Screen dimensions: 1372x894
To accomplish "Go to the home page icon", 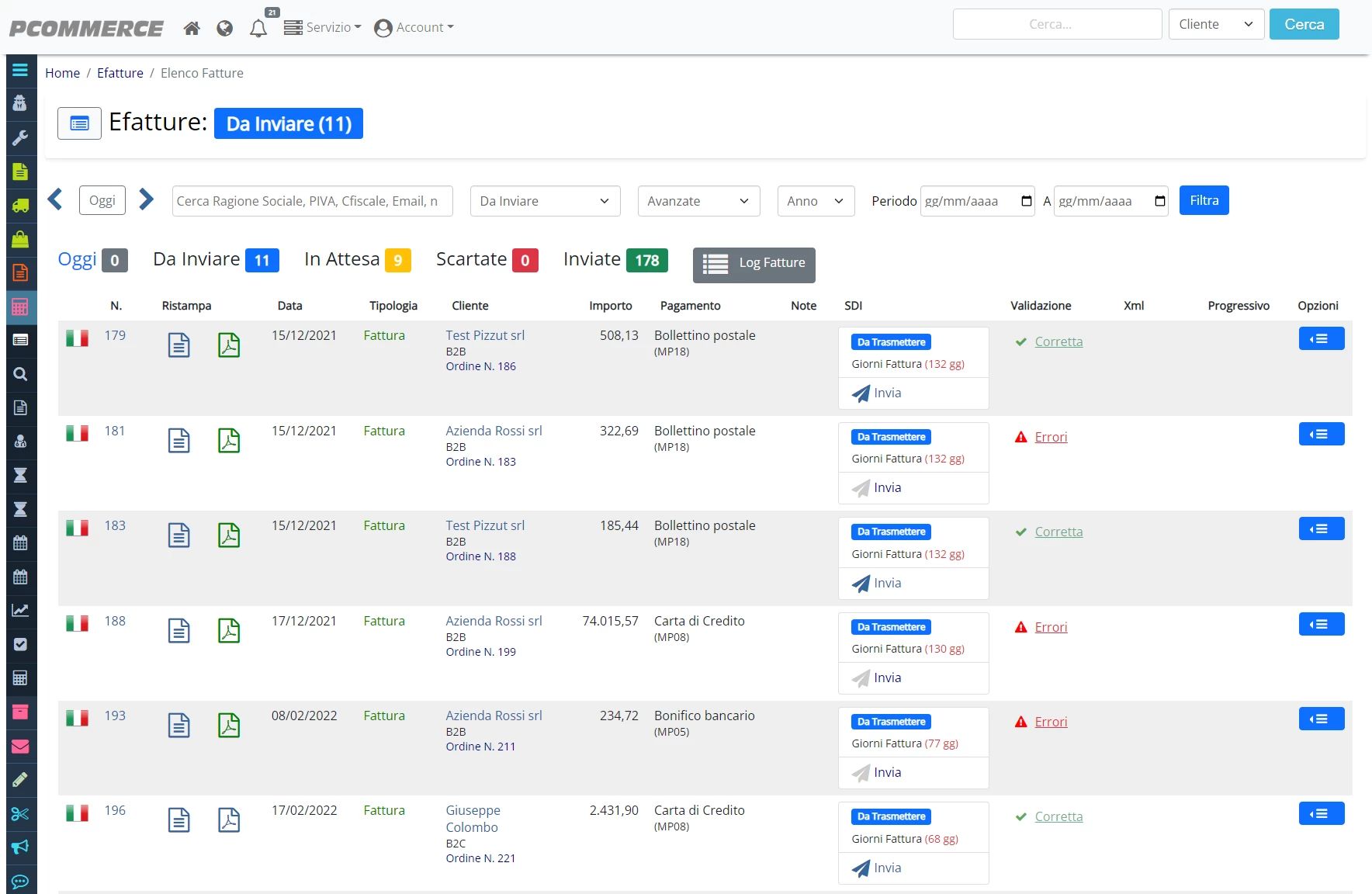I will pos(192,28).
